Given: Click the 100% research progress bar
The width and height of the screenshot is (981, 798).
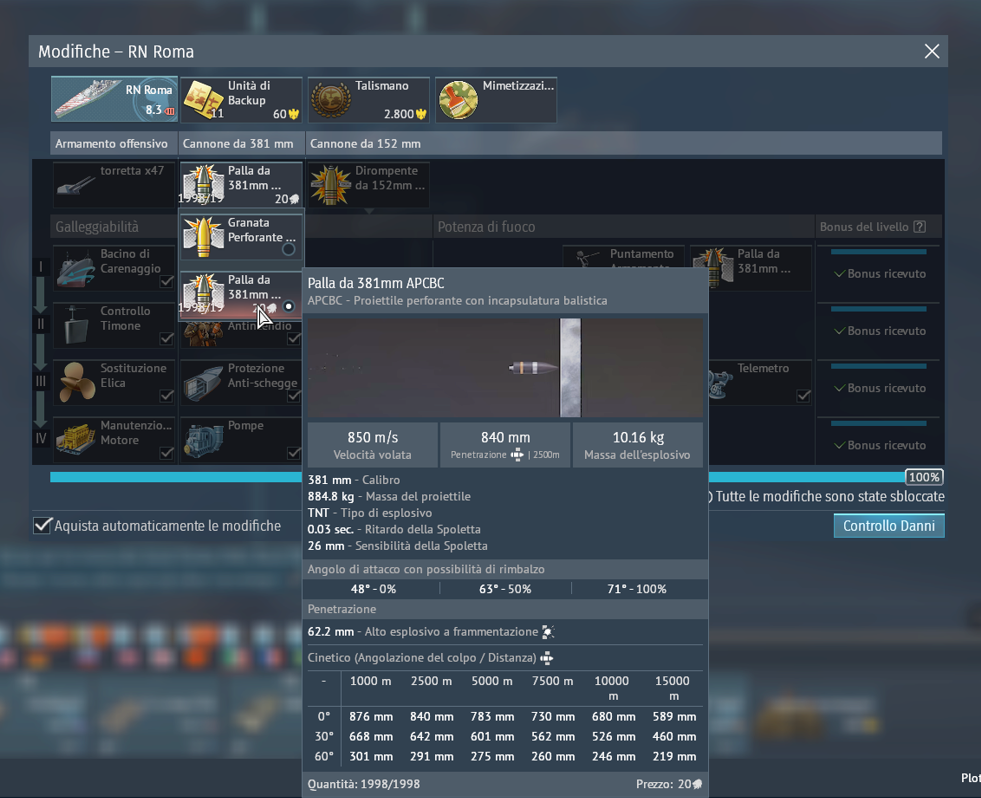Looking at the screenshot, I should point(922,477).
